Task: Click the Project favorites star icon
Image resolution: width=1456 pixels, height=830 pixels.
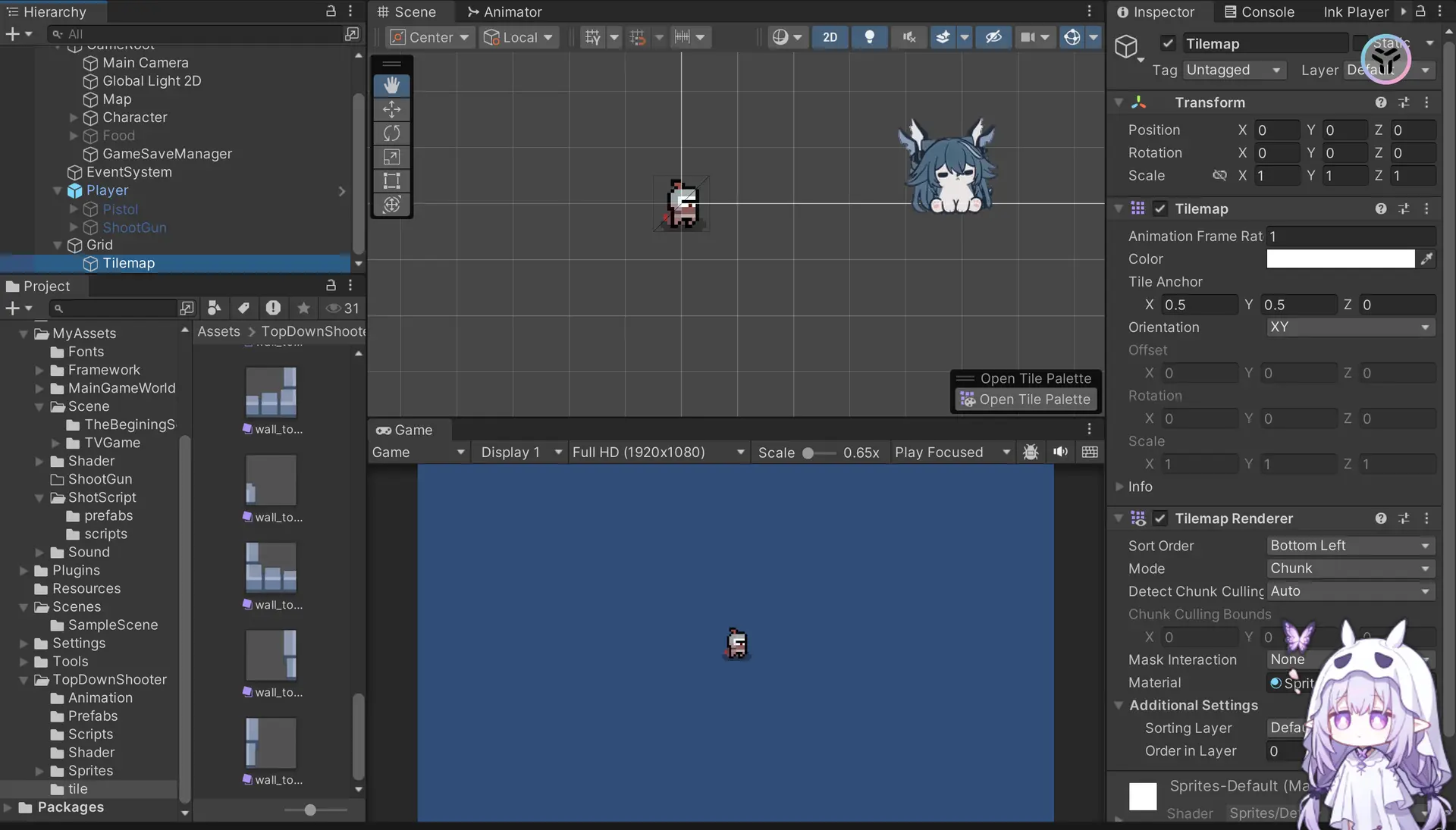Action: coord(303,308)
